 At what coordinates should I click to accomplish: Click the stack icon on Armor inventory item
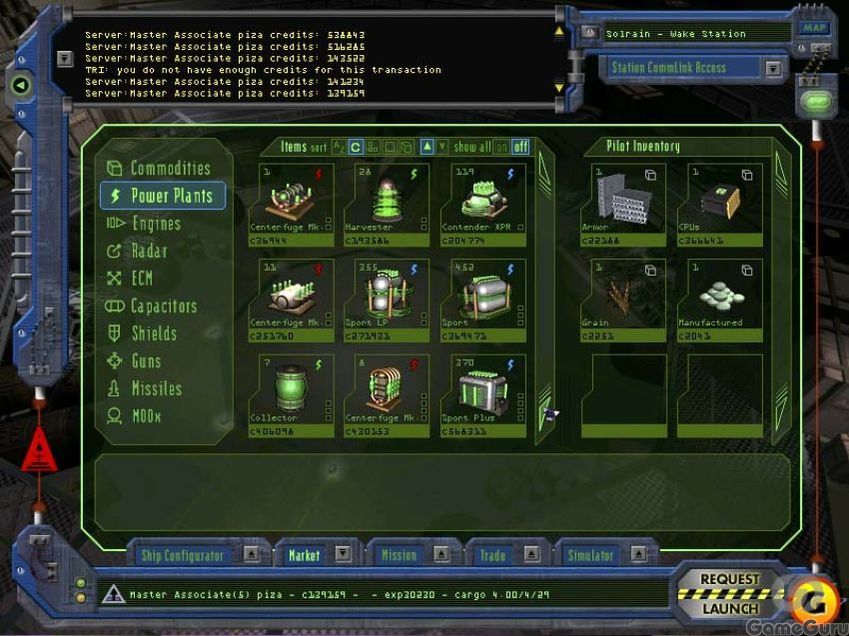(650, 175)
